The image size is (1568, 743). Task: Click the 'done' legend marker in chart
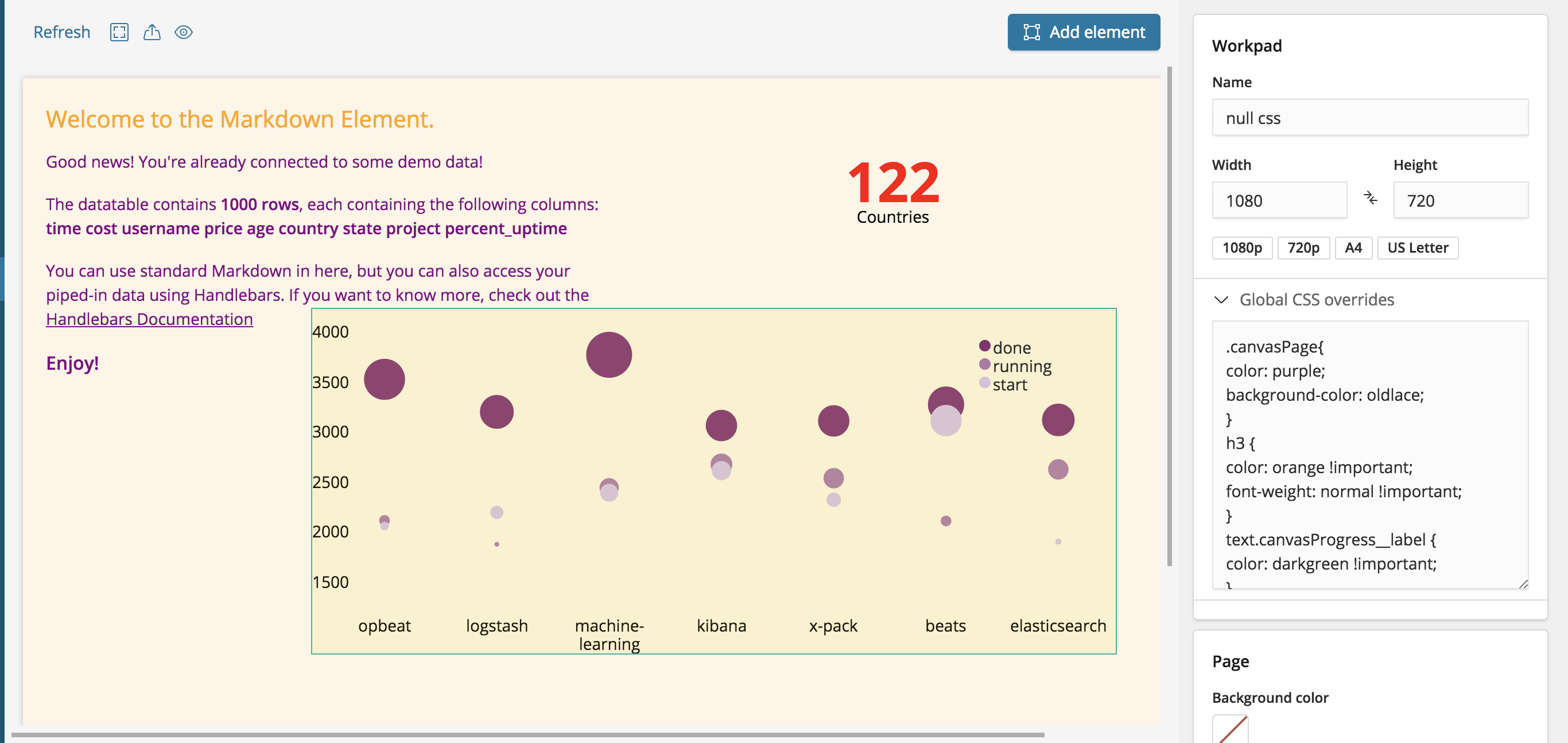coord(984,346)
